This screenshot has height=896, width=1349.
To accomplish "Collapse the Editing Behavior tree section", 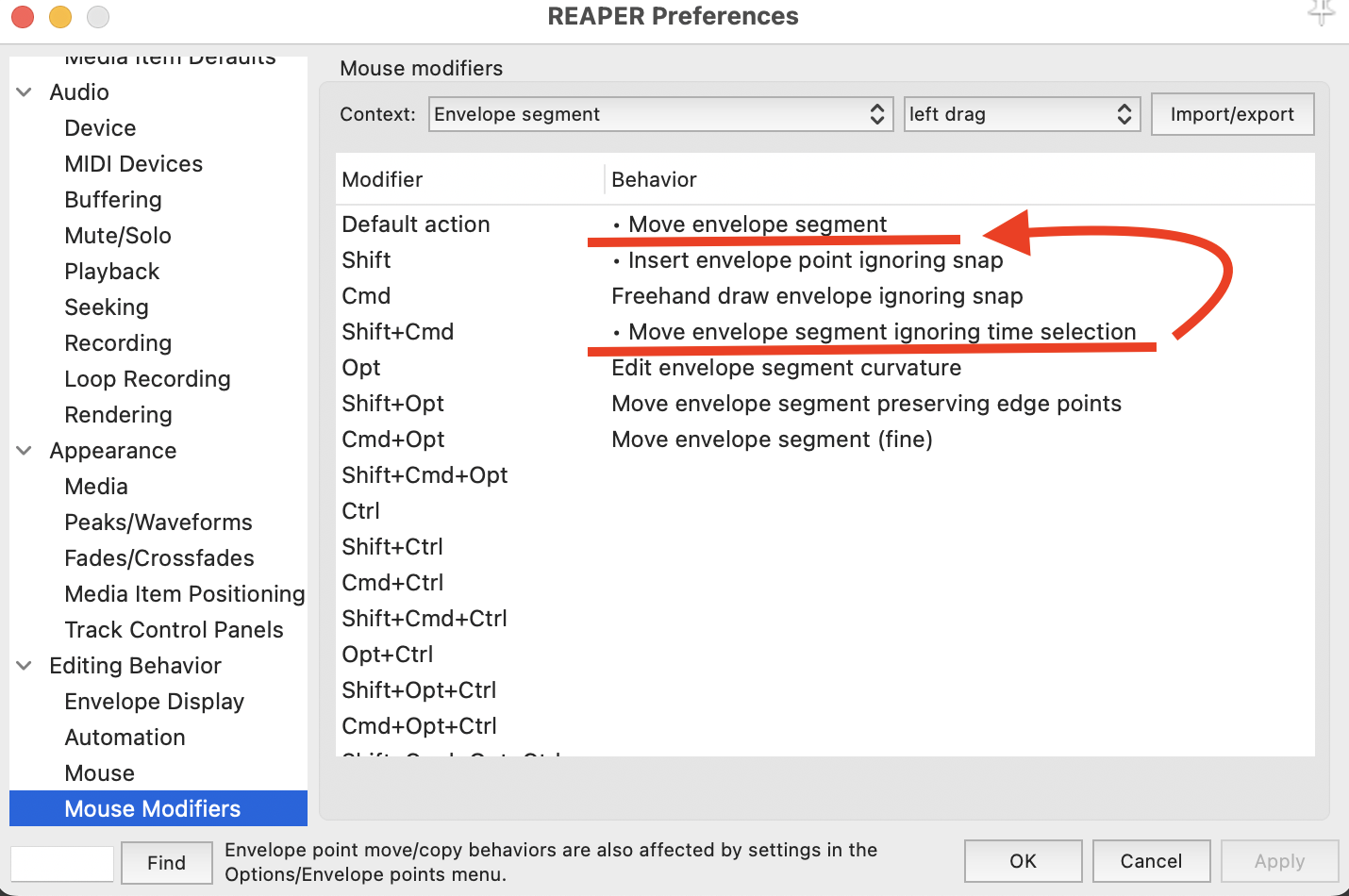I will [25, 666].
